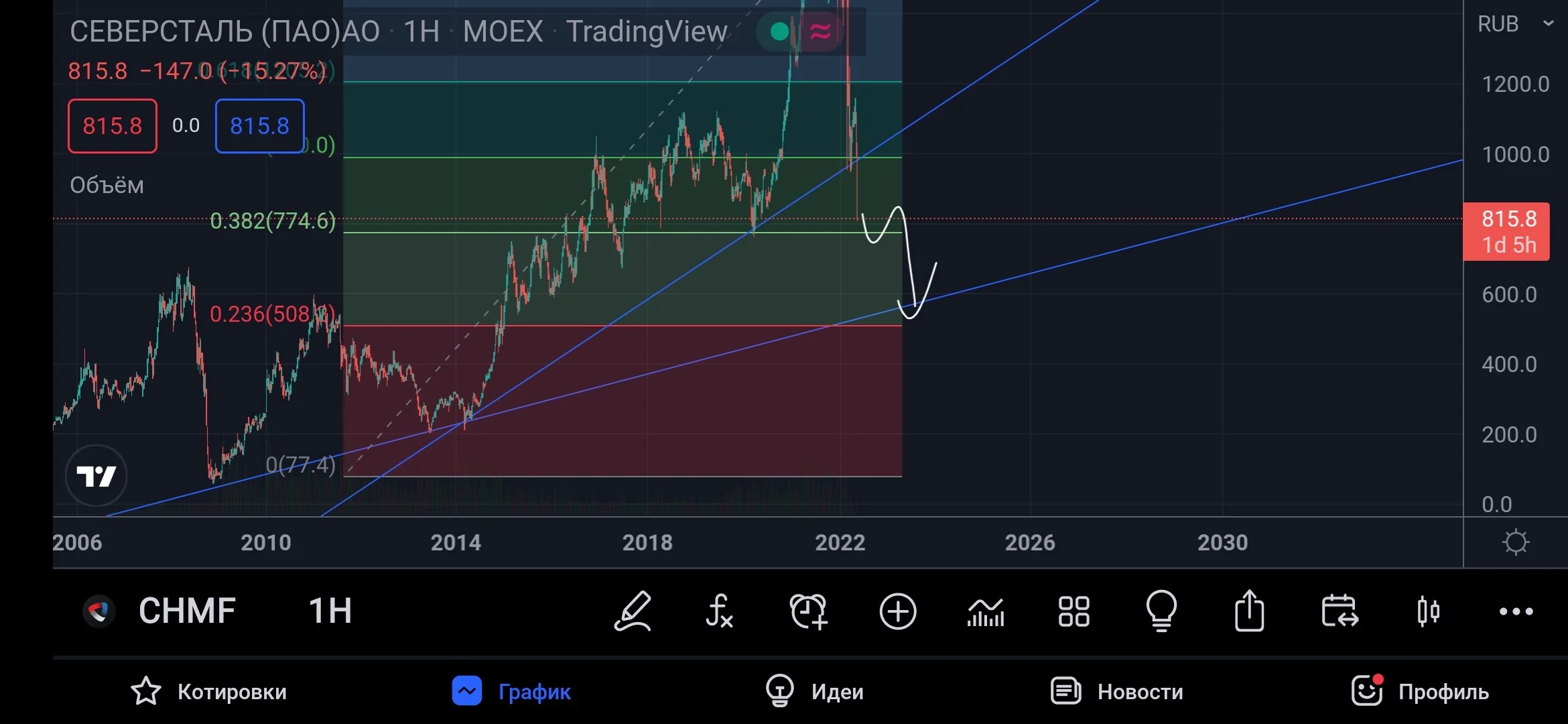Viewport: 1568px width, 724px height.
Task: Toggle the green market status indicator
Action: click(x=779, y=31)
